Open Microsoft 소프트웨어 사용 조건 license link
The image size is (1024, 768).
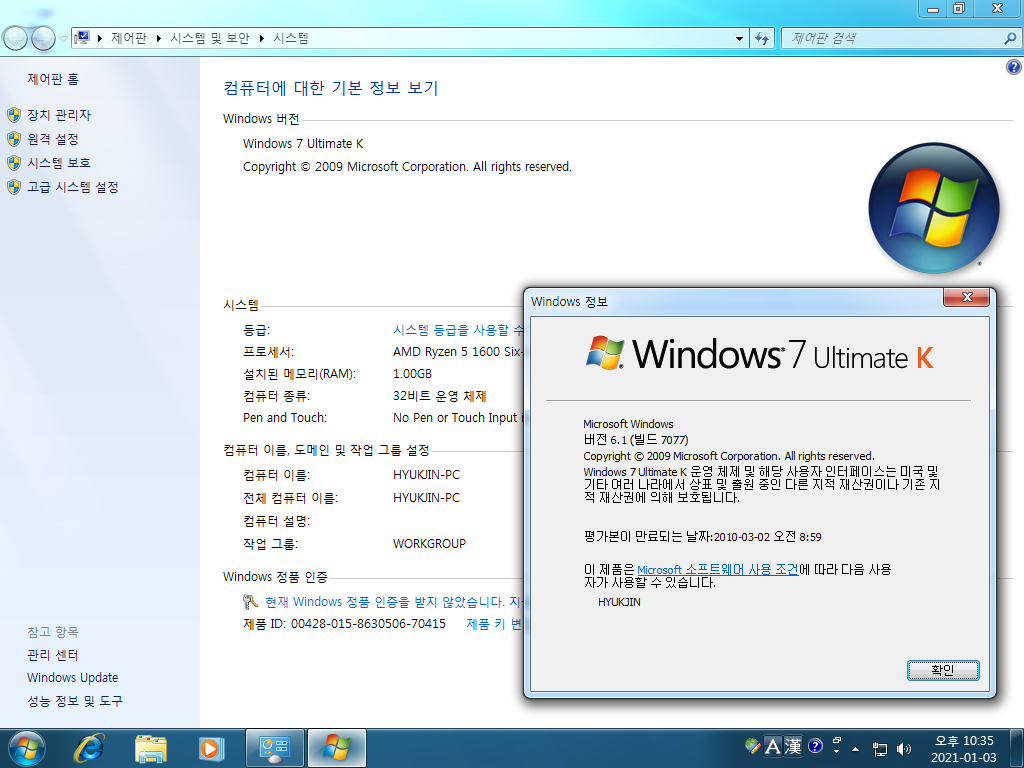point(718,569)
